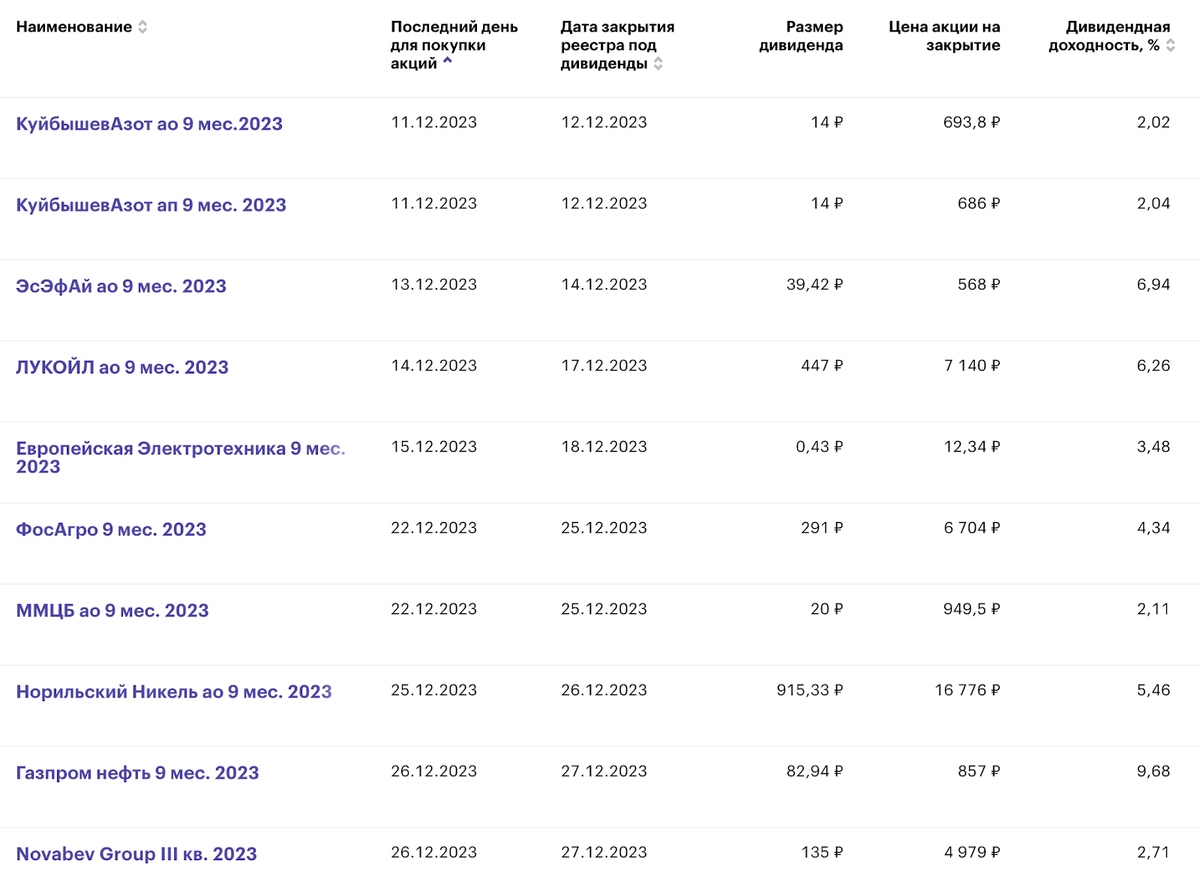
Task: Select КуйбышевАзот ап price 686 ₽
Action: point(978,203)
